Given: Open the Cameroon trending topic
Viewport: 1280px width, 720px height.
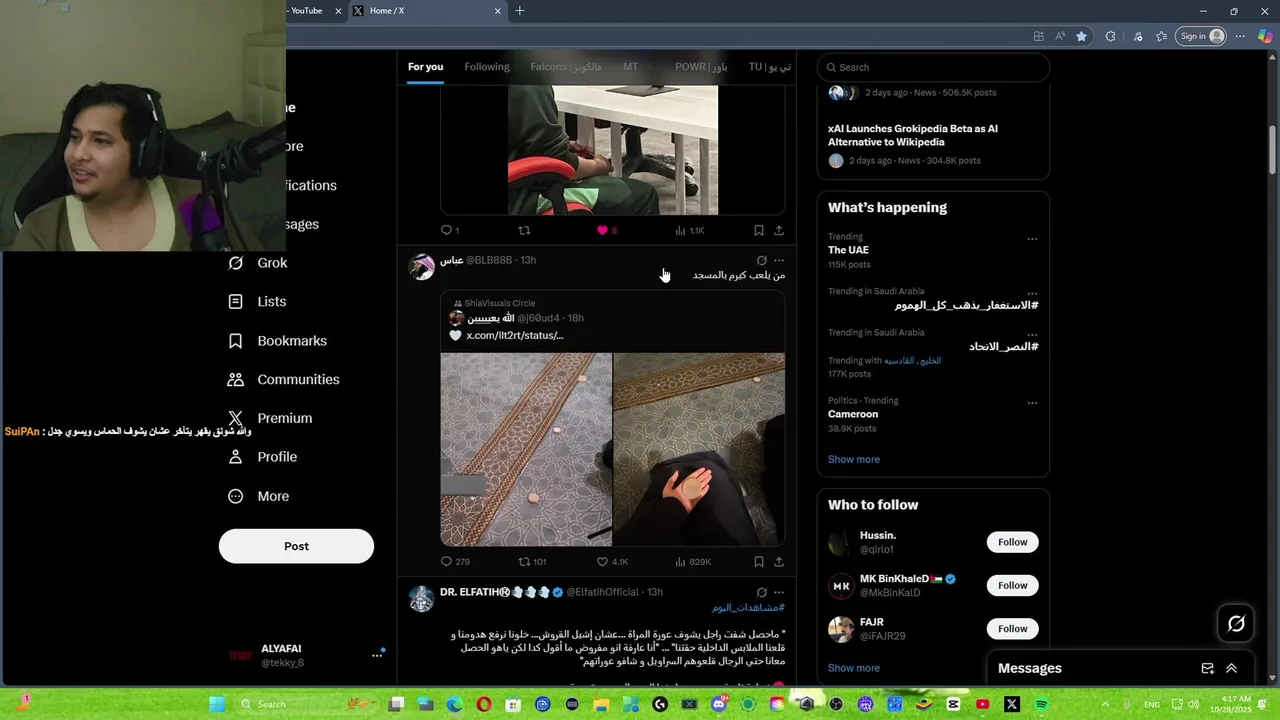Looking at the screenshot, I should point(853,414).
